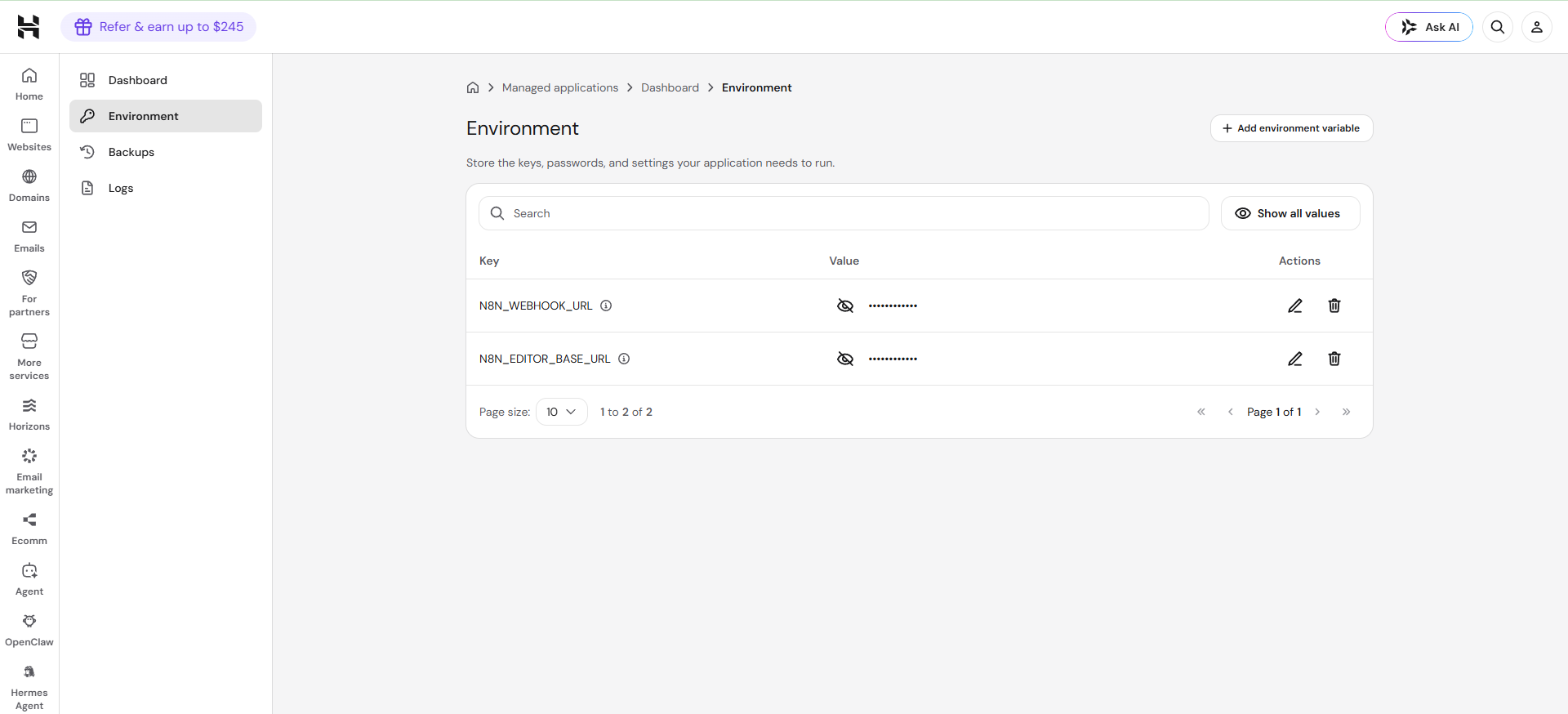1568x714 pixels.
Task: Click the N8N_EDITOR_BASE_URL key text
Action: (545, 359)
